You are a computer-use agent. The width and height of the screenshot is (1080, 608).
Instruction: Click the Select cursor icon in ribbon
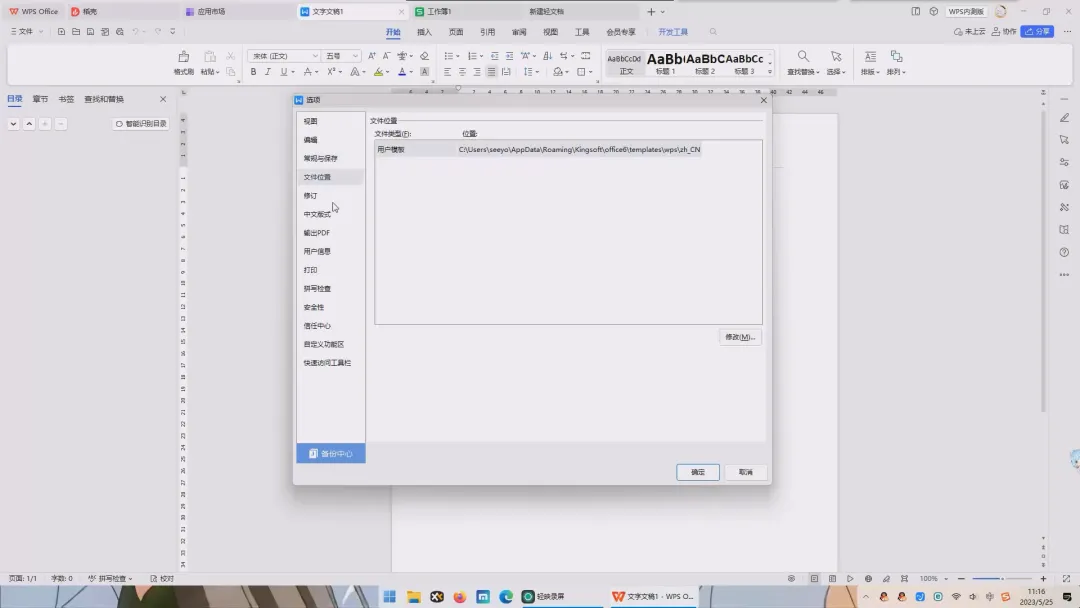(x=836, y=56)
